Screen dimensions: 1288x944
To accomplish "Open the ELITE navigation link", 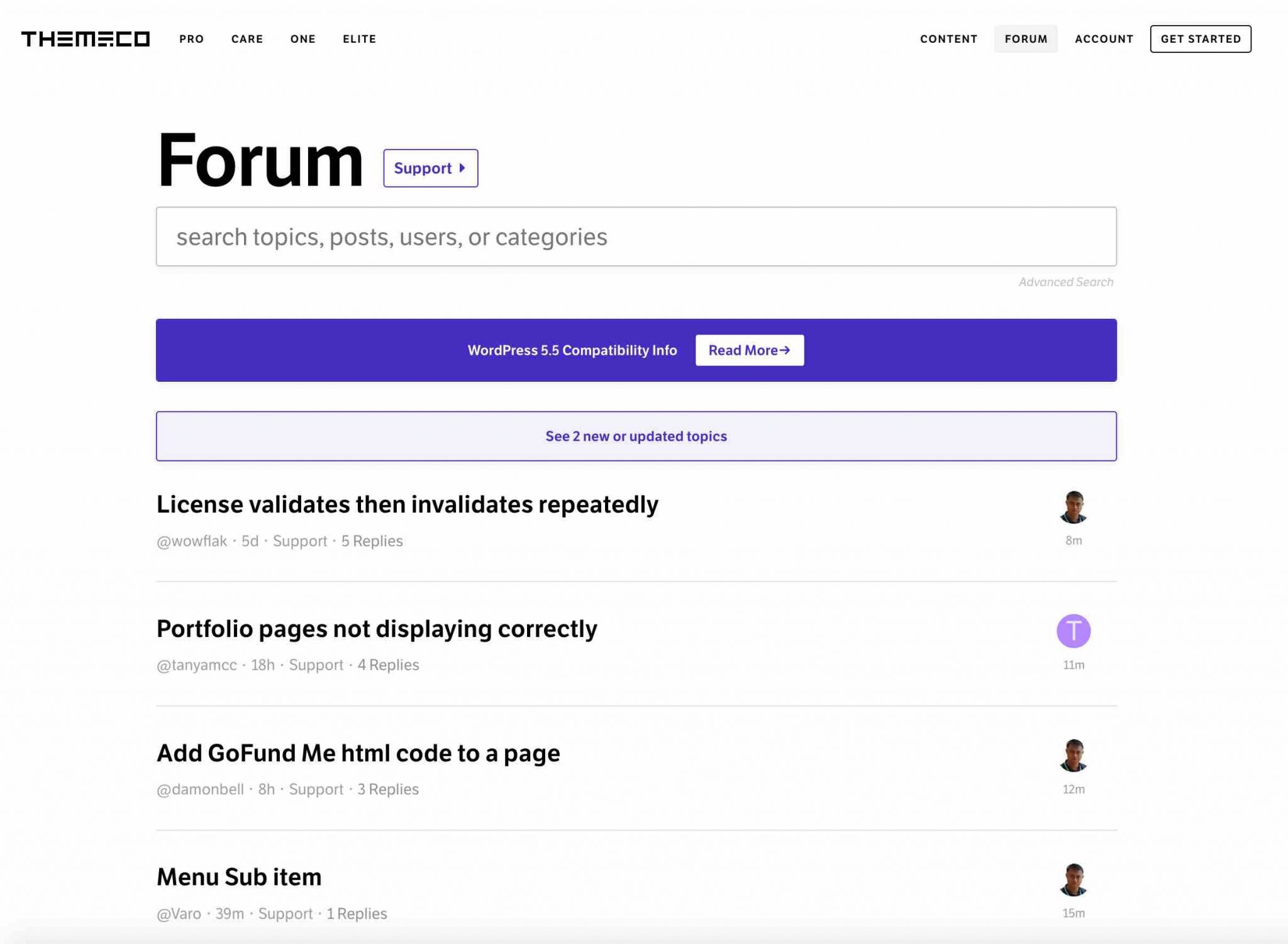I will click(359, 38).
